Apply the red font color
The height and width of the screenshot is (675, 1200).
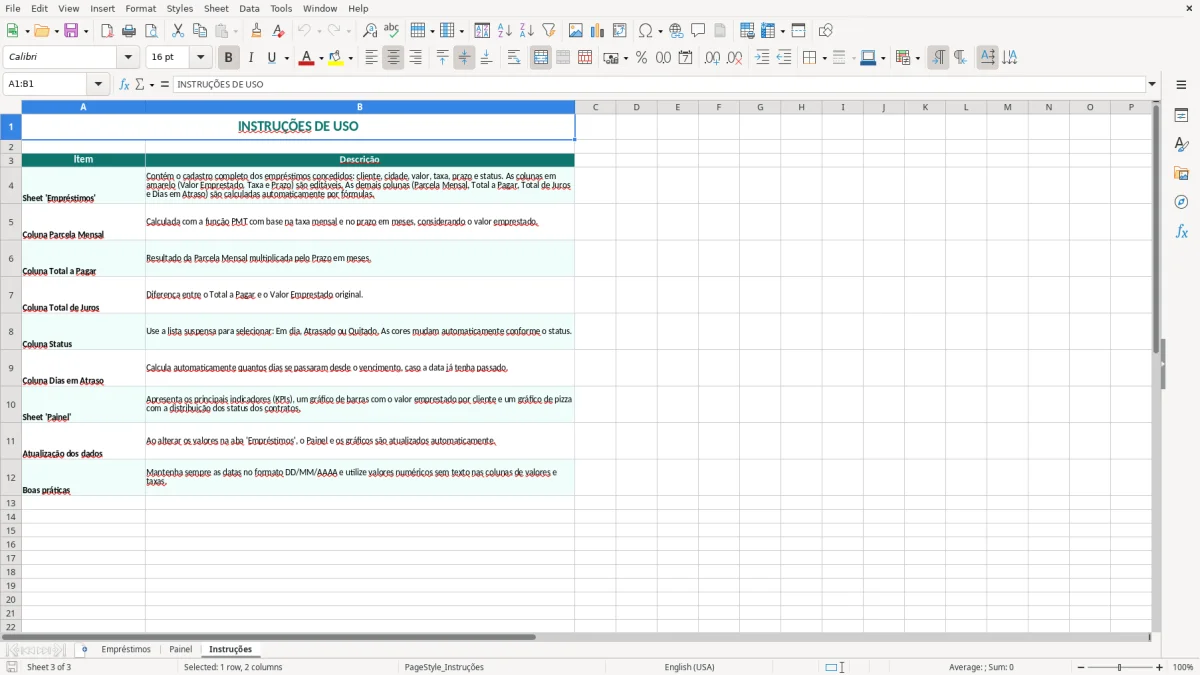point(305,58)
